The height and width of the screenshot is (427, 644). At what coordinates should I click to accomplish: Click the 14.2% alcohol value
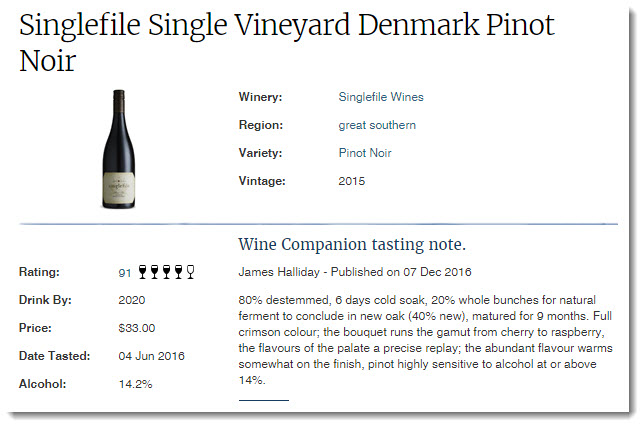[x=135, y=384]
